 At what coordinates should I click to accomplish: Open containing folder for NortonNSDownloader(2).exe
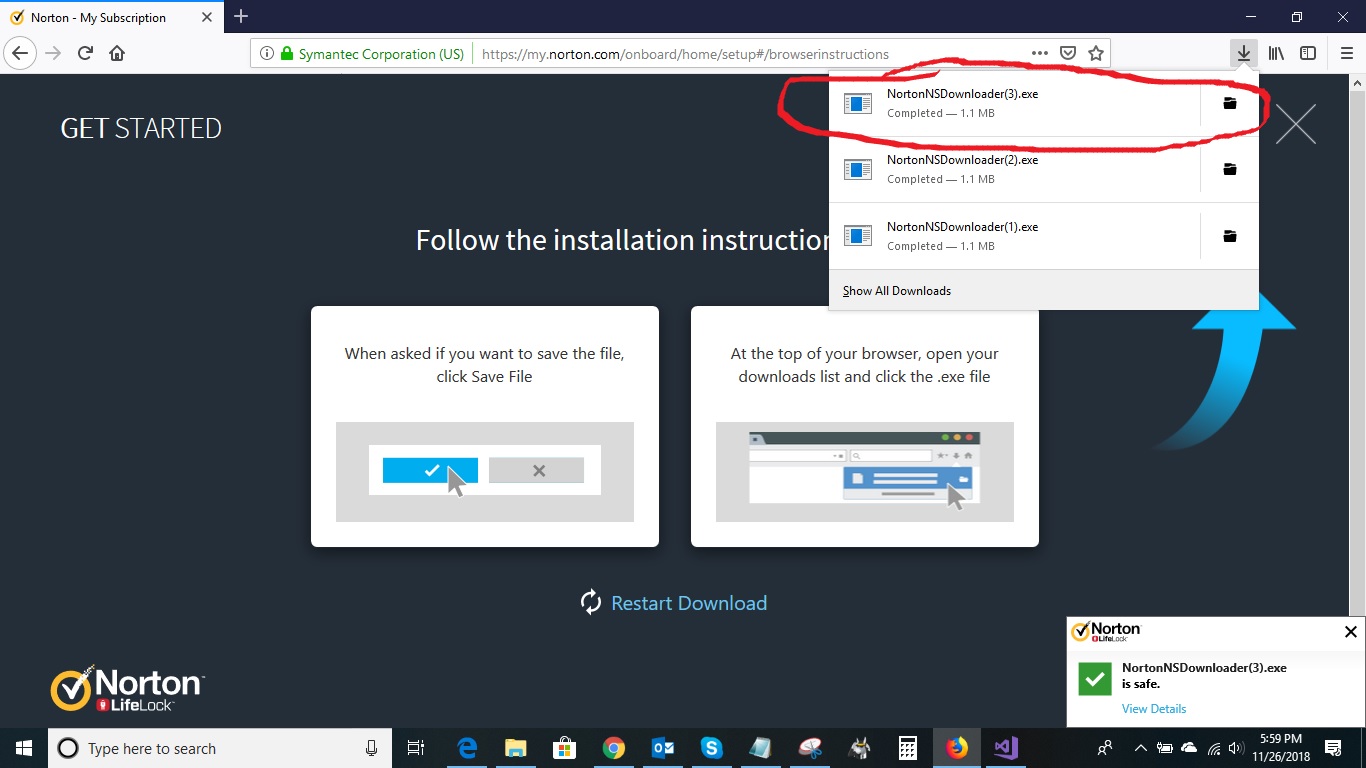(x=1229, y=169)
